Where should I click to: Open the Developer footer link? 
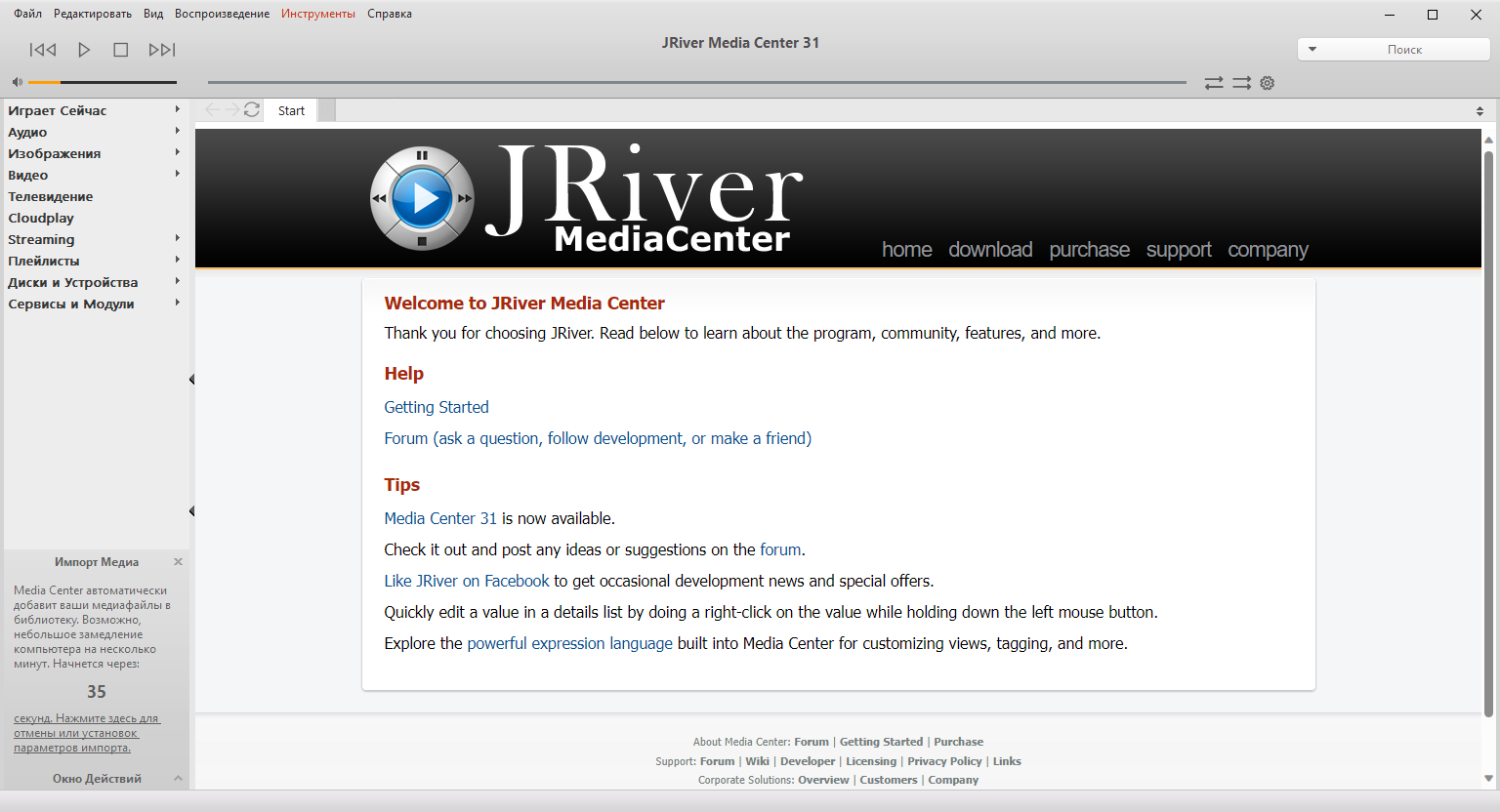808,761
